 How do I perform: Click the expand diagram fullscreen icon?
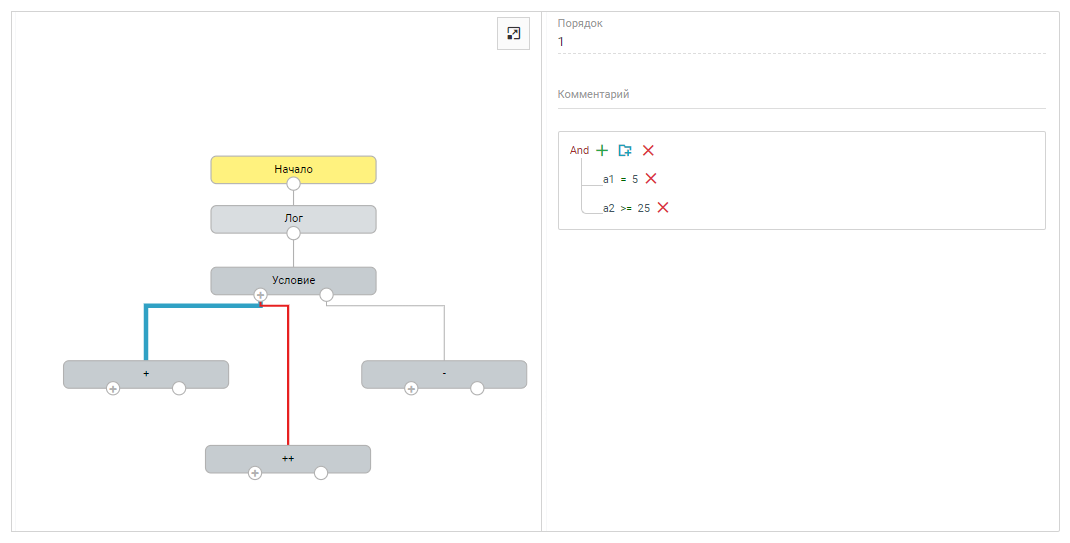click(x=513, y=34)
